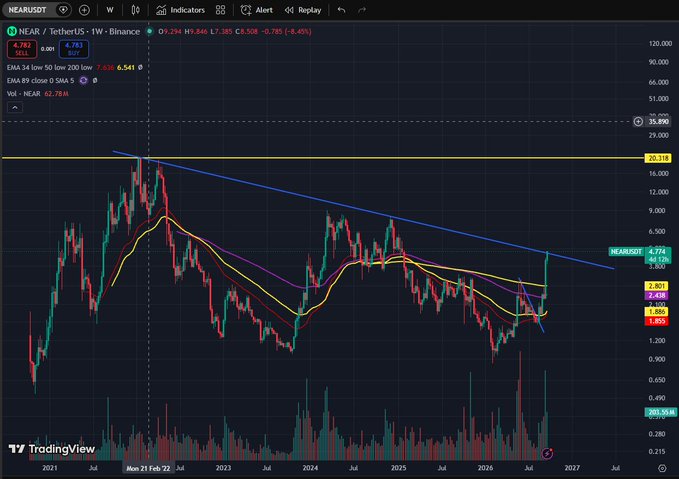Start Bar Replay mode
The image size is (679, 479).
tap(303, 10)
